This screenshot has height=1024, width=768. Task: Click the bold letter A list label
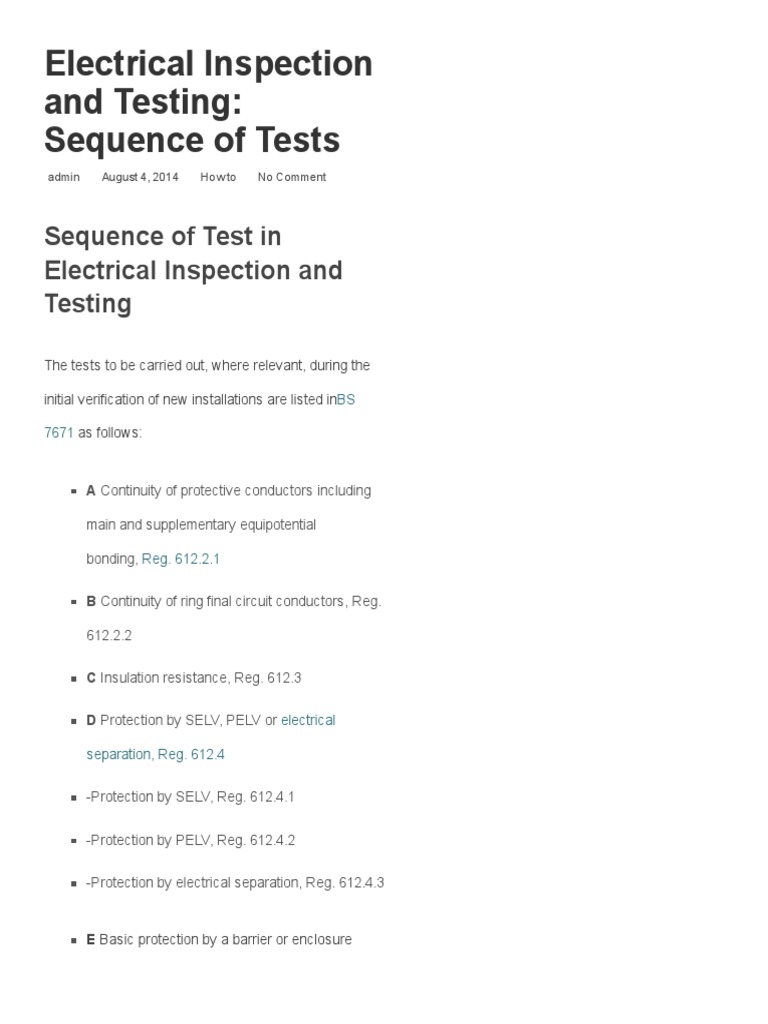[x=91, y=491]
